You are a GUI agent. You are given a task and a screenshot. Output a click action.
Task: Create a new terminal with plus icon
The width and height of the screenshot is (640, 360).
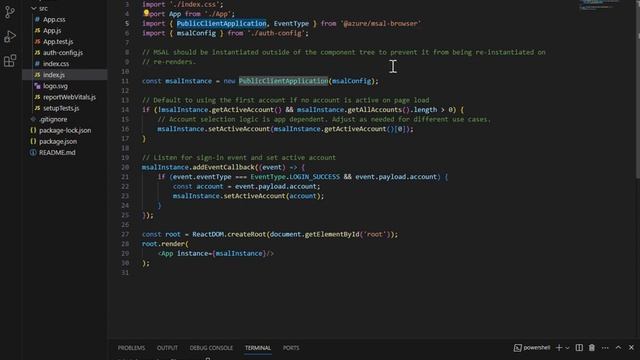click(559, 348)
